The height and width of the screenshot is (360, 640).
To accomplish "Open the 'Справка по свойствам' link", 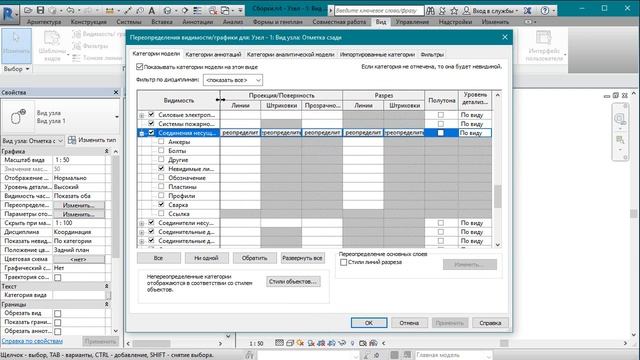I will click(x=32, y=341).
